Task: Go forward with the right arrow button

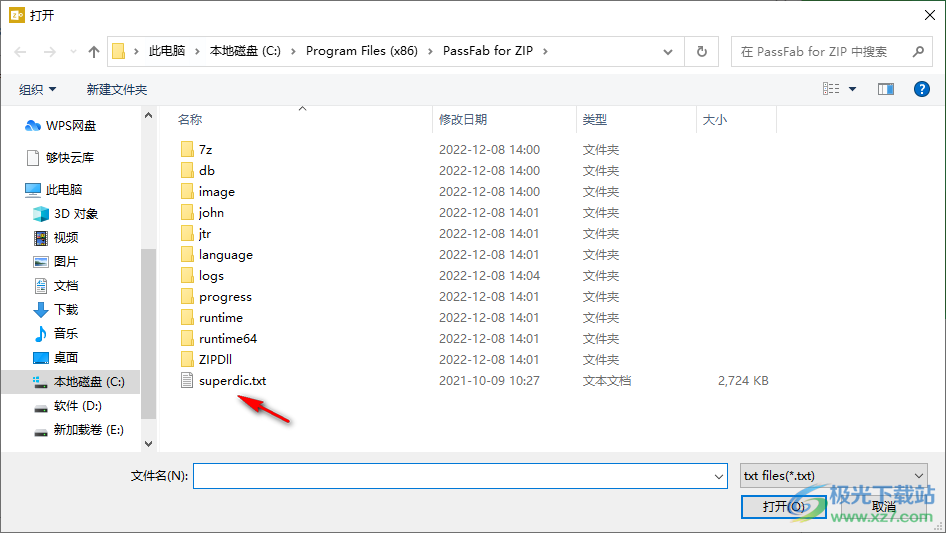Action: click(49, 52)
